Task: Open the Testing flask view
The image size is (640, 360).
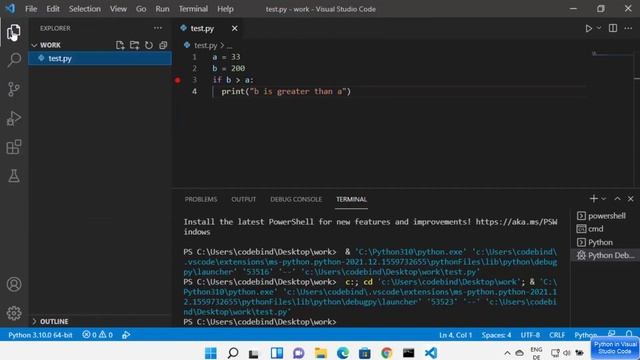Action: pos(14,176)
